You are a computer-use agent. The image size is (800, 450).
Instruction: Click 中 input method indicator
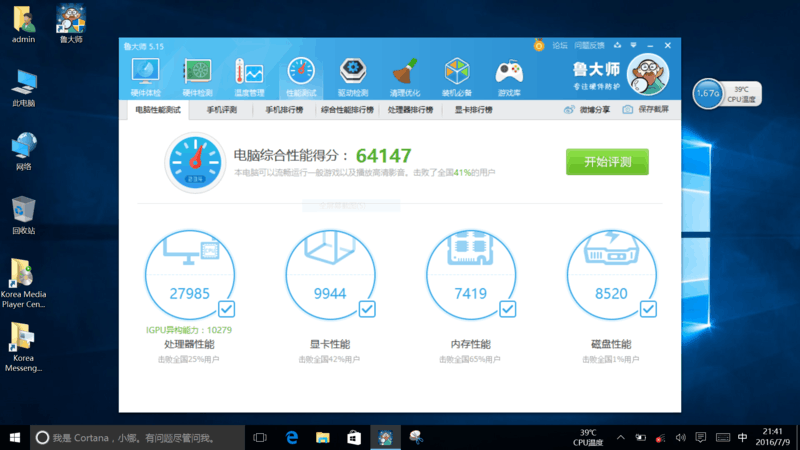(x=742, y=437)
